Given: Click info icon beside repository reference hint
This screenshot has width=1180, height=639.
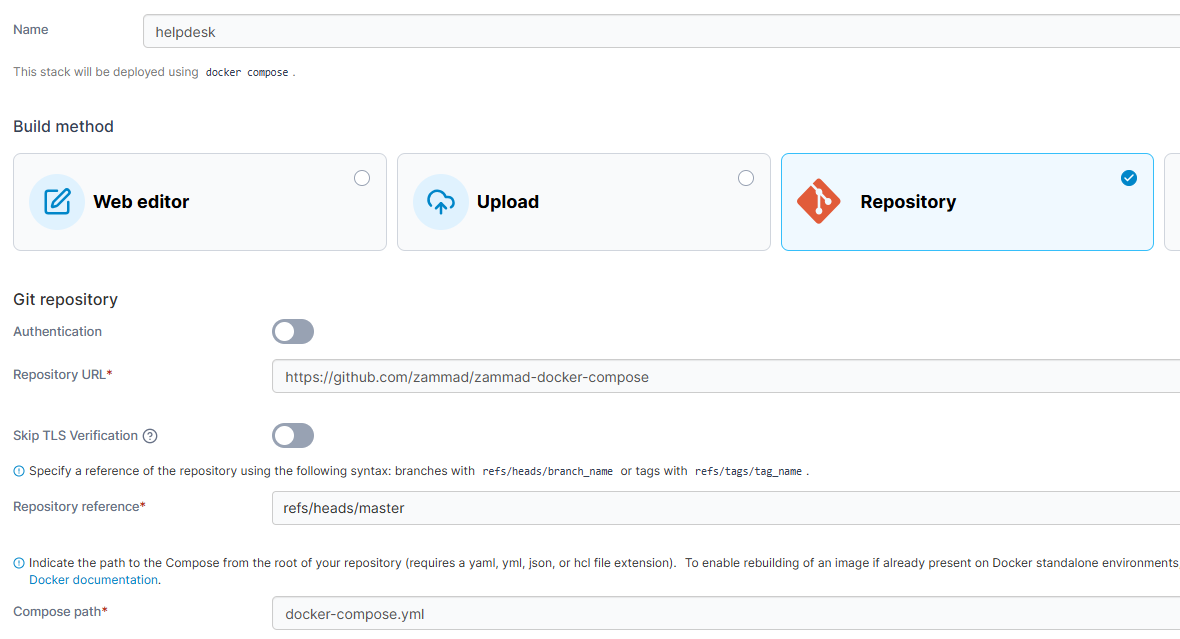Looking at the screenshot, I should 19,471.
